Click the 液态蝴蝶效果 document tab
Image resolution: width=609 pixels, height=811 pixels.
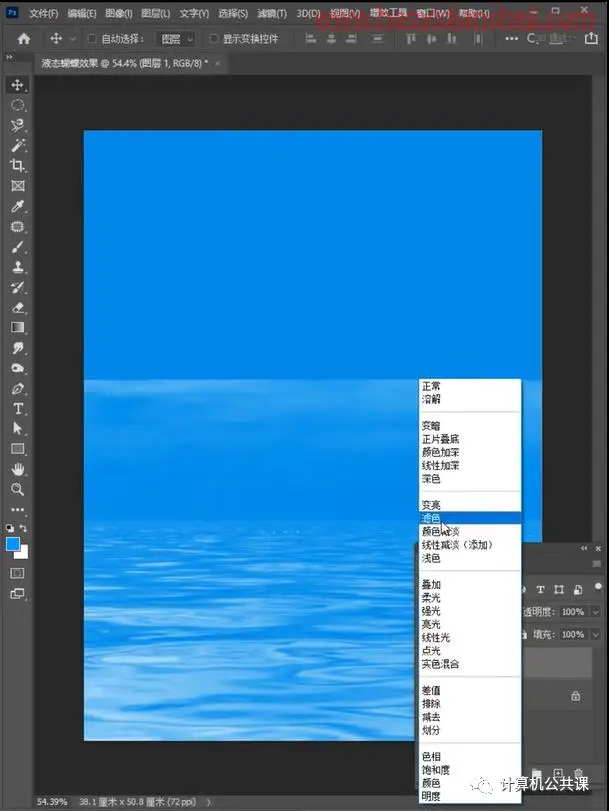[124, 63]
